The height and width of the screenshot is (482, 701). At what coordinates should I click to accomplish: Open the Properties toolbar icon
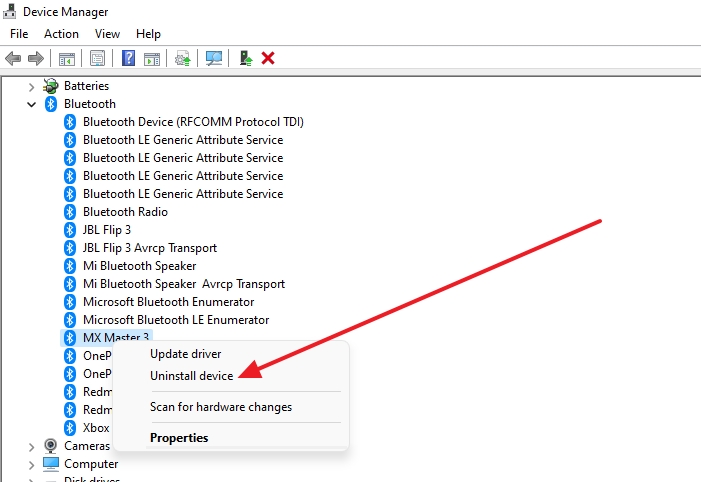97,58
